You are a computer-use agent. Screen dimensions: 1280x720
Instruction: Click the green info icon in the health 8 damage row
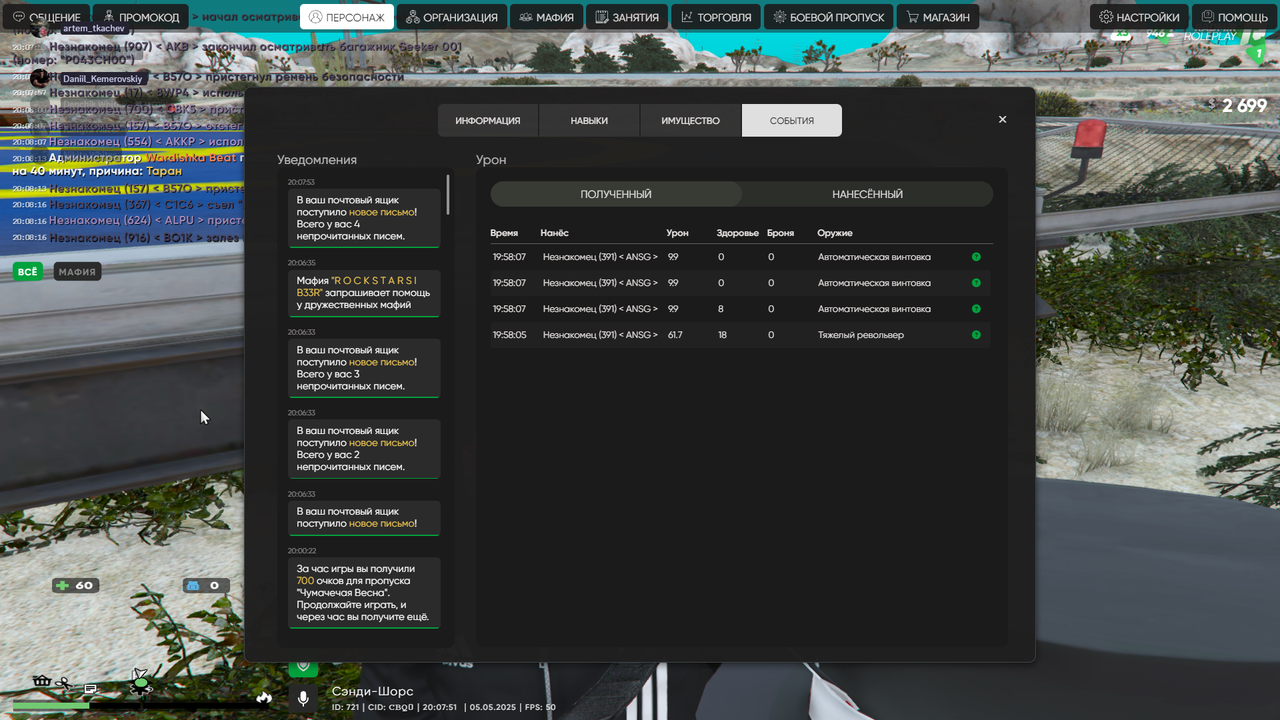[x=976, y=309]
